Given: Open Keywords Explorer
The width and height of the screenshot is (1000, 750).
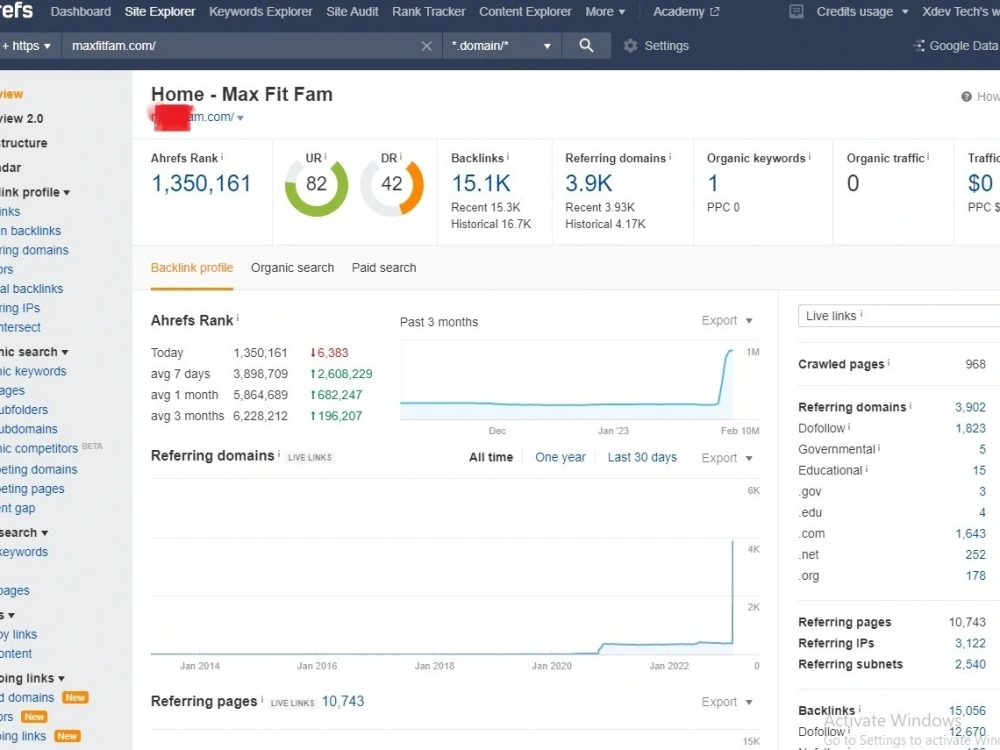Looking at the screenshot, I should [260, 11].
